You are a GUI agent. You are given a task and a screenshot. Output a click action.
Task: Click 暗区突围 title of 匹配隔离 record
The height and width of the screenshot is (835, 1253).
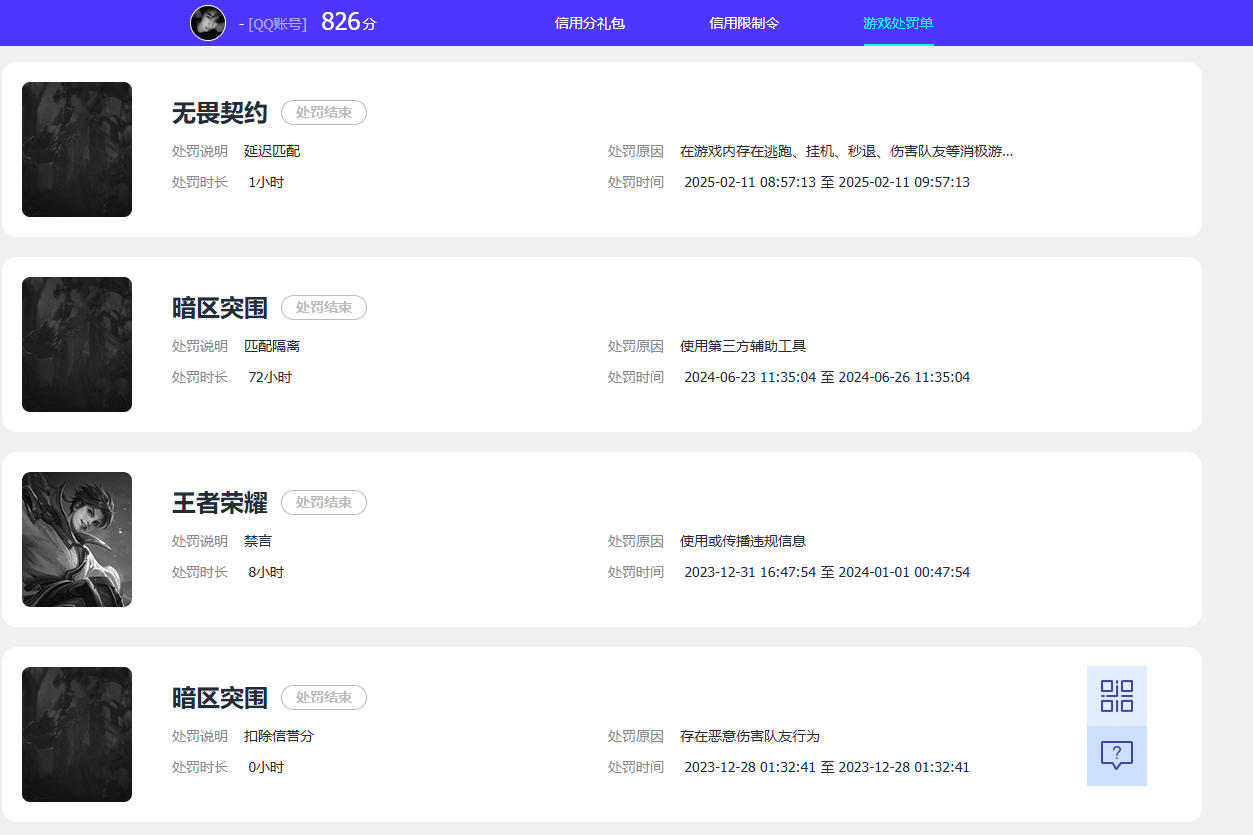pyautogui.click(x=220, y=308)
